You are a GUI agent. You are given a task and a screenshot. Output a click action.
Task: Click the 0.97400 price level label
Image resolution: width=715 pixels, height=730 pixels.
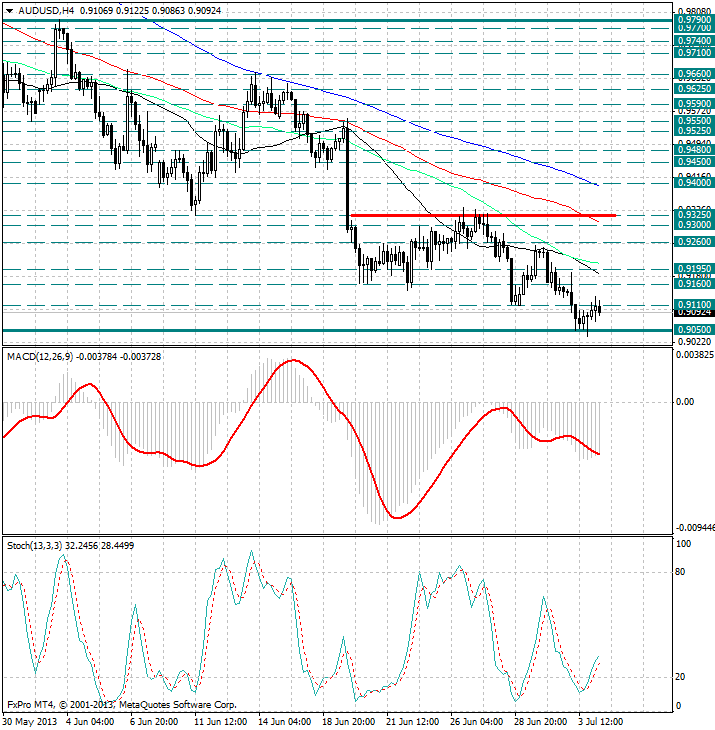click(694, 41)
